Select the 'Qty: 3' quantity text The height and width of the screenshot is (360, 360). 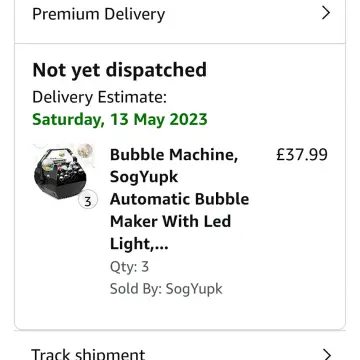(129, 267)
